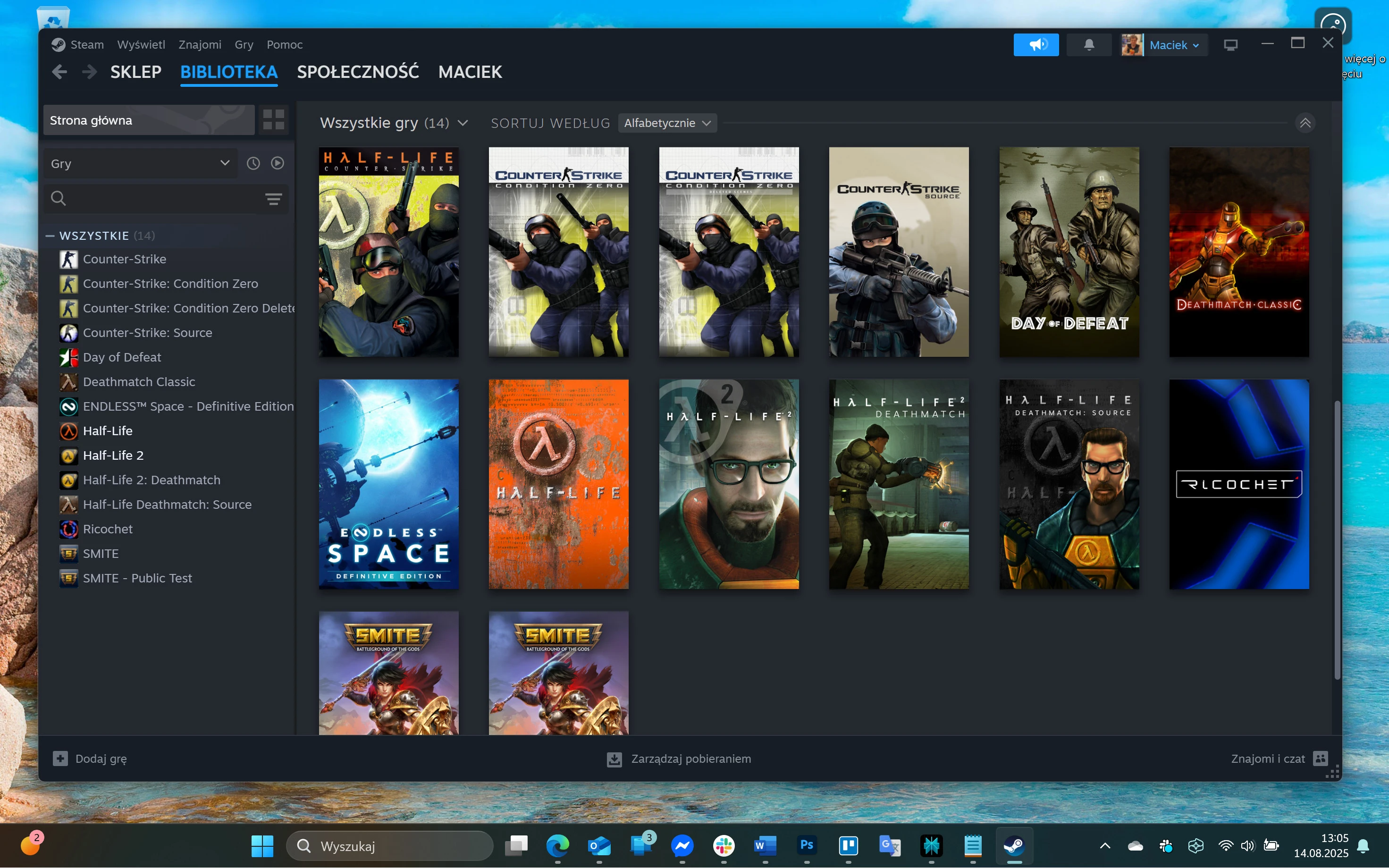Switch to the BIBLIOTEKA tab
The height and width of the screenshot is (868, 1389).
click(229, 72)
